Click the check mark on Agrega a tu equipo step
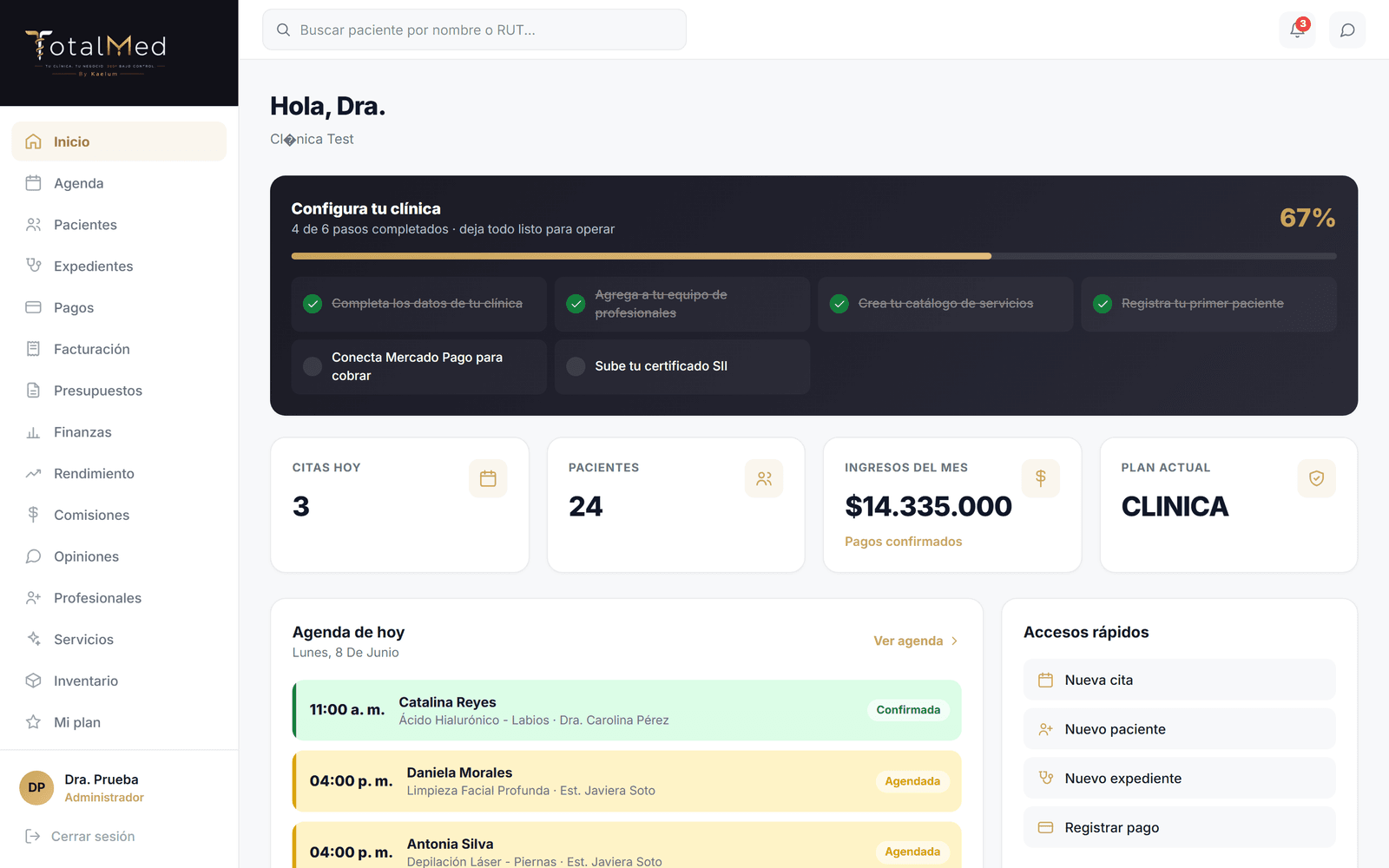The height and width of the screenshot is (868, 1389). point(576,304)
